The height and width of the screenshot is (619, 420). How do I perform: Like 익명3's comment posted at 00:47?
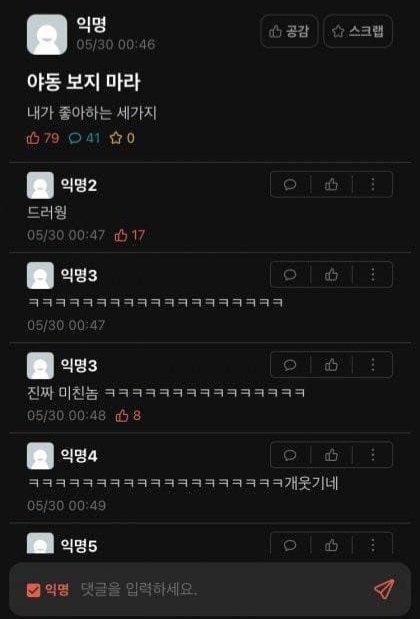[x=331, y=274]
